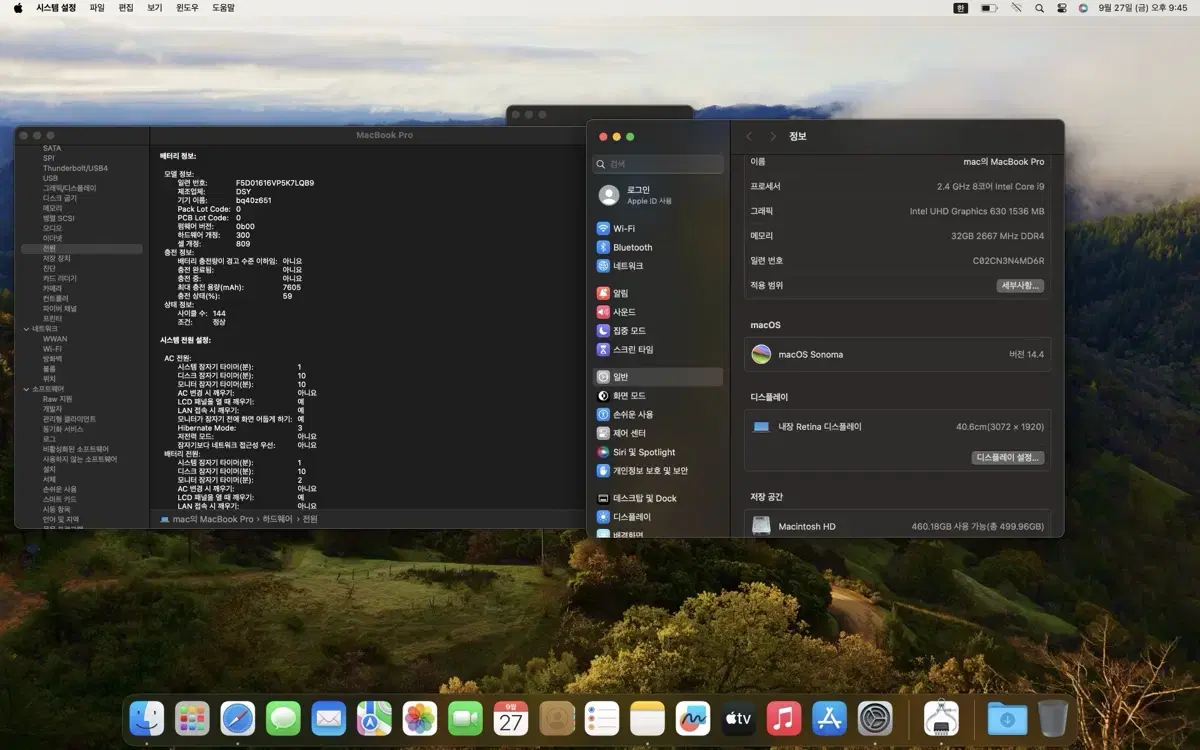Open 집중 모드 (Focus) settings
This screenshot has height=750, width=1200.
pyautogui.click(x=659, y=331)
